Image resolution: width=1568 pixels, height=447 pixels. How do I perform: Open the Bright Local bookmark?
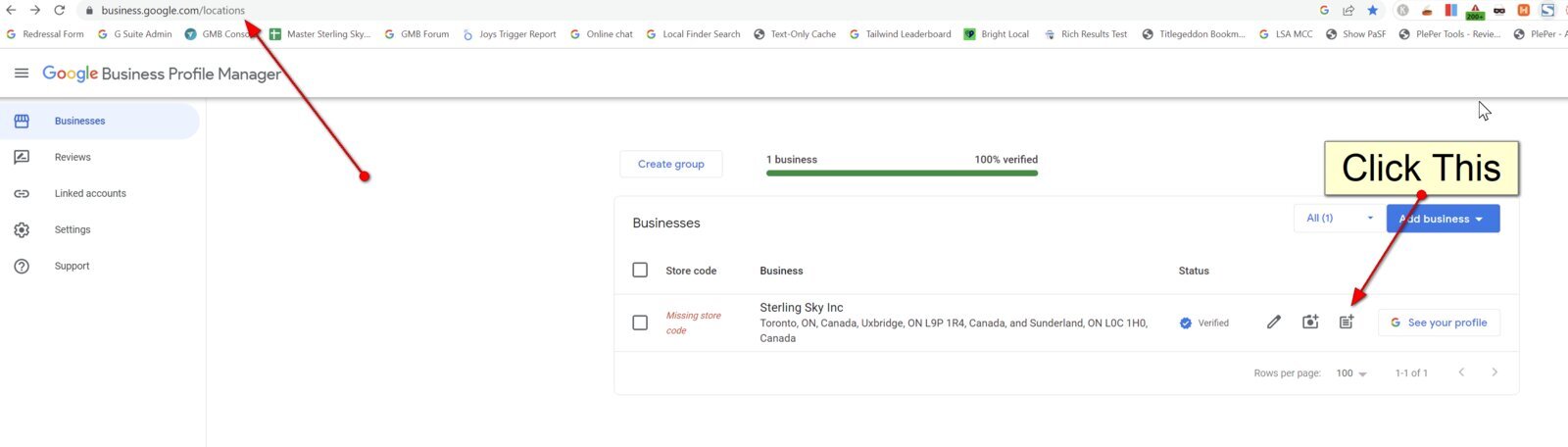(x=997, y=34)
